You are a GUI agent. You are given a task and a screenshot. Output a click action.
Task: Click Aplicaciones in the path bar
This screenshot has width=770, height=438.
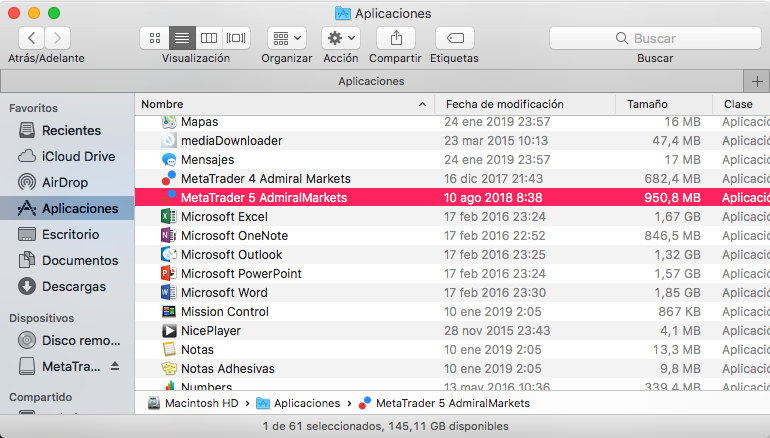[x=298, y=403]
